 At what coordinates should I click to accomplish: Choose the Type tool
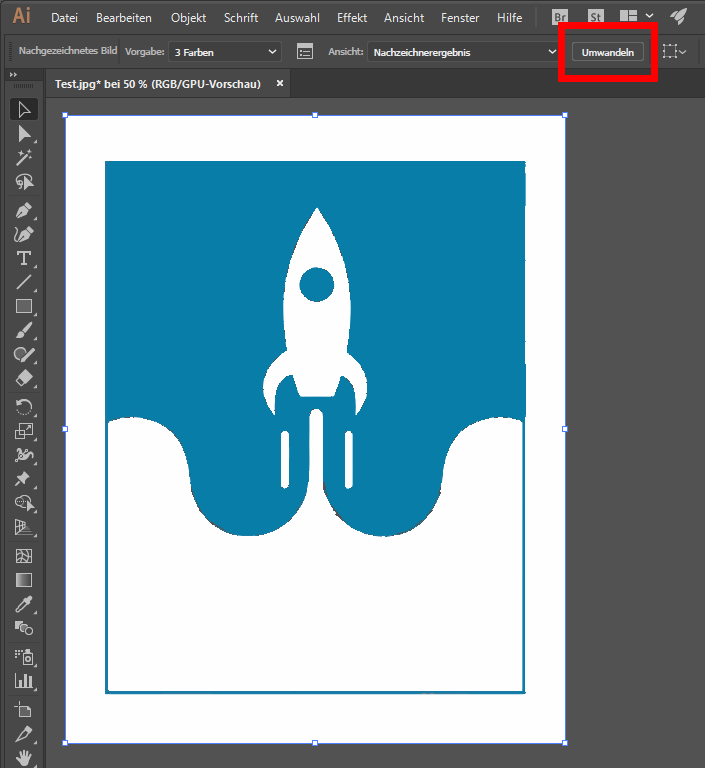click(x=24, y=259)
